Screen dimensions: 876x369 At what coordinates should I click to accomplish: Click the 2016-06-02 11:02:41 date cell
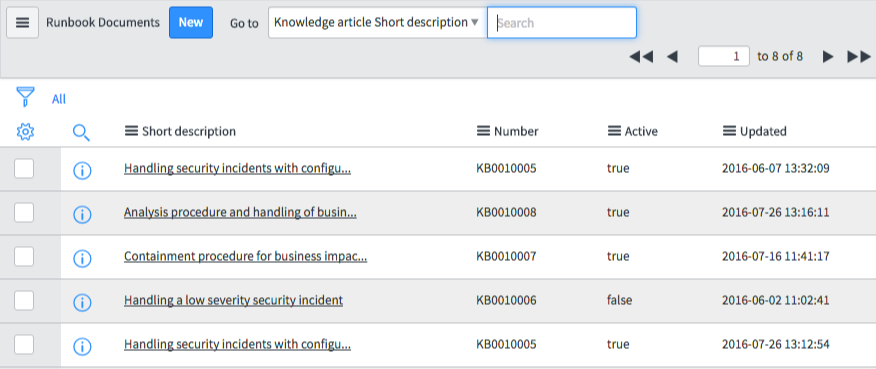[x=776, y=300]
